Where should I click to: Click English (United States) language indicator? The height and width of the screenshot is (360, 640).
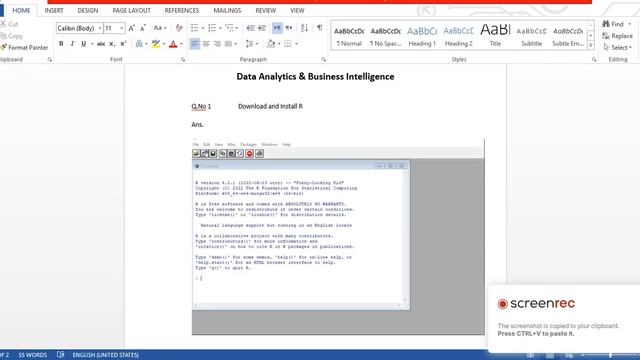point(105,355)
